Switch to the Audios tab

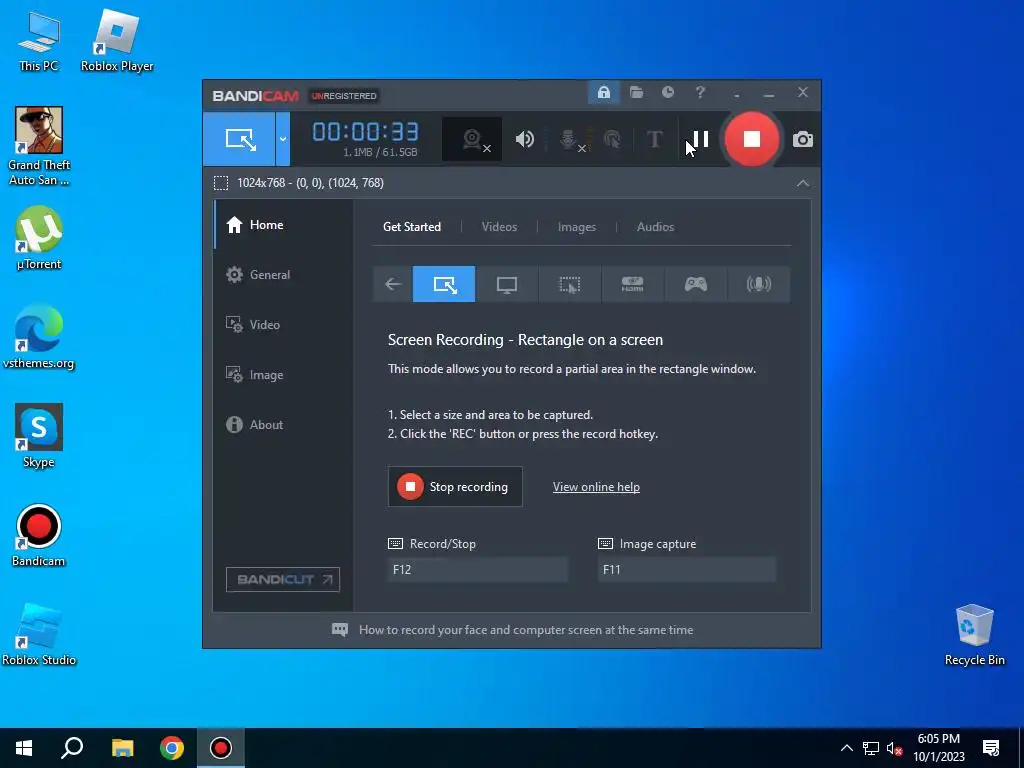click(x=655, y=227)
